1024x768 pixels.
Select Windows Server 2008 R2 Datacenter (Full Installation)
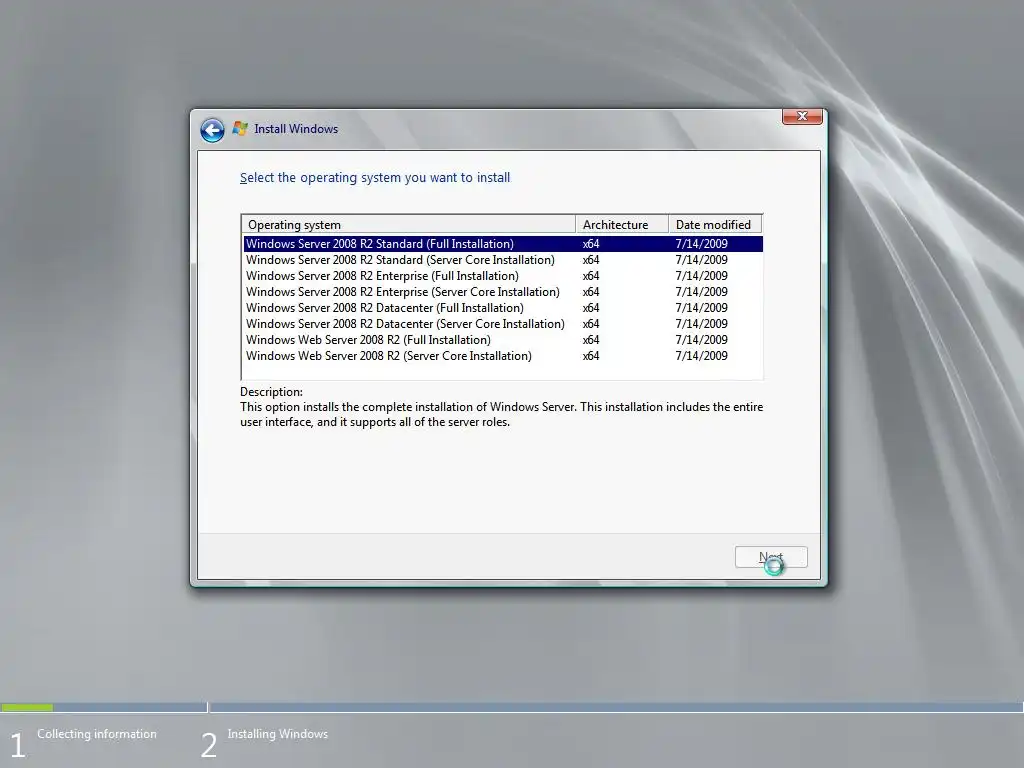coord(503,308)
